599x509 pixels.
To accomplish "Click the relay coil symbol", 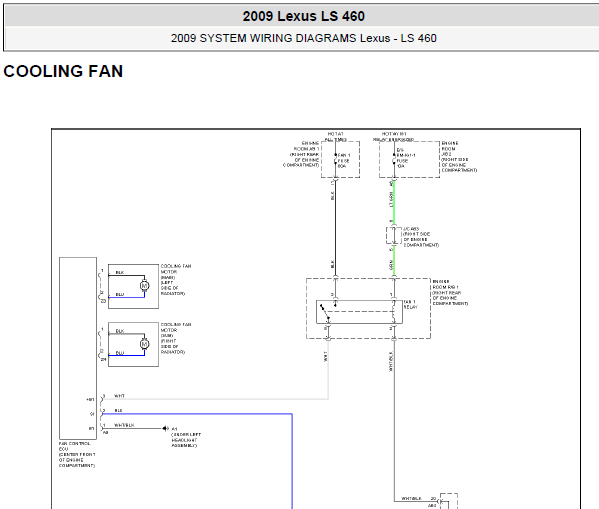I will click(x=393, y=312).
